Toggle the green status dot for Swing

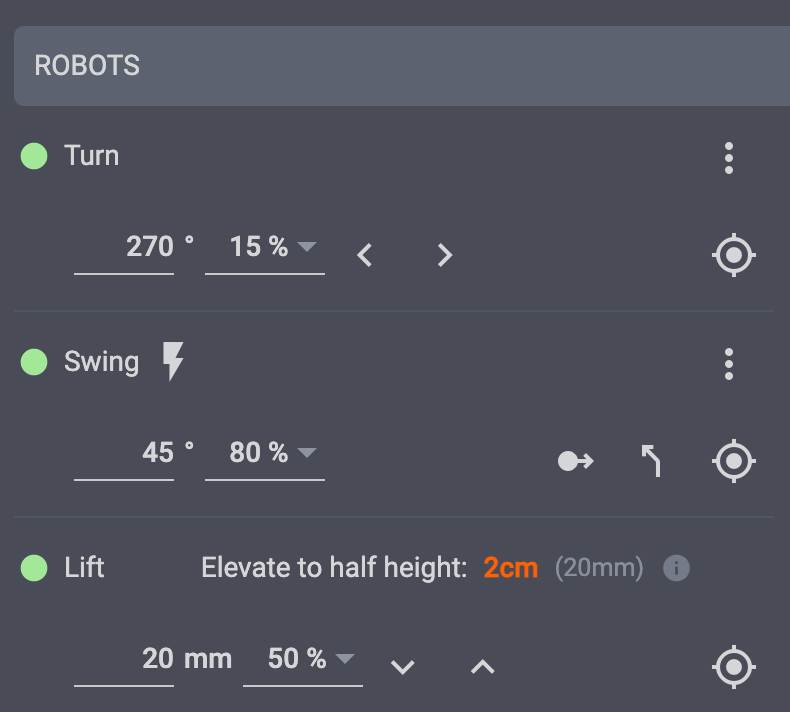pyautogui.click(x=34, y=362)
